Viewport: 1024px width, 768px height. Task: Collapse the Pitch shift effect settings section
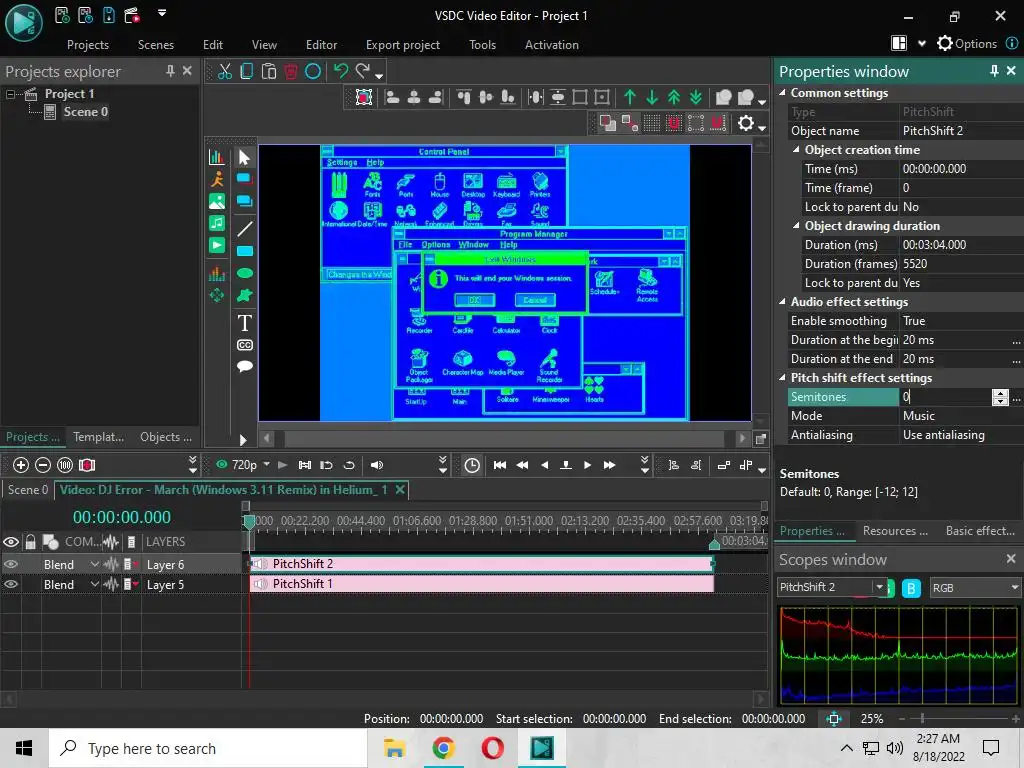pos(782,377)
